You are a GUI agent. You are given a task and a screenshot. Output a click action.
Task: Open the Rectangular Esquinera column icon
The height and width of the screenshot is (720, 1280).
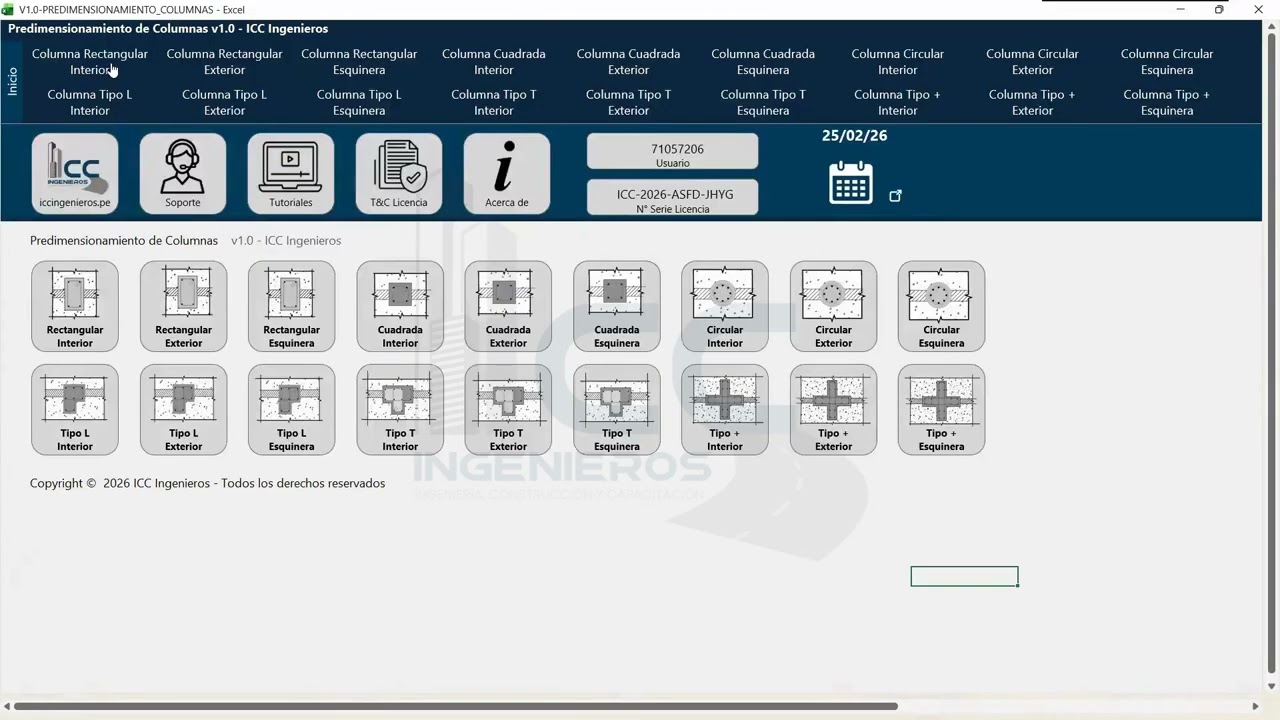291,306
